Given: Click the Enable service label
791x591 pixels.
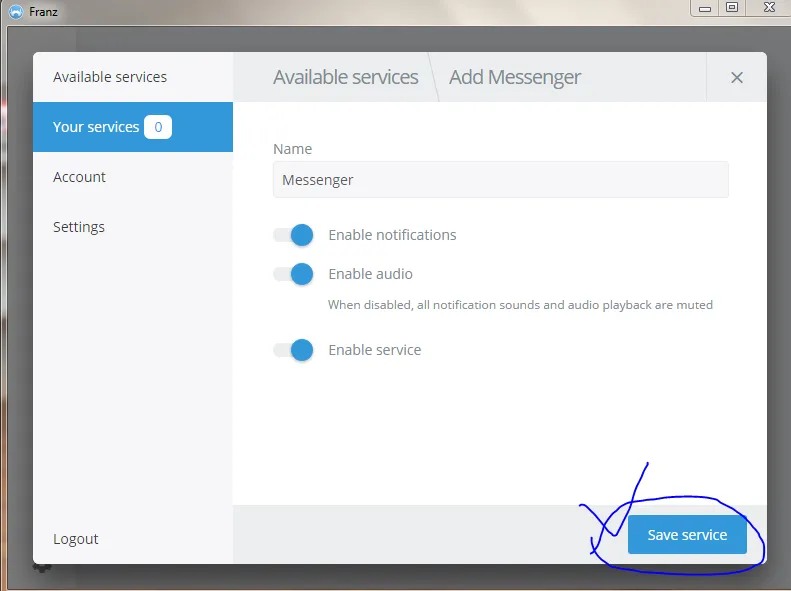Looking at the screenshot, I should (x=374, y=350).
